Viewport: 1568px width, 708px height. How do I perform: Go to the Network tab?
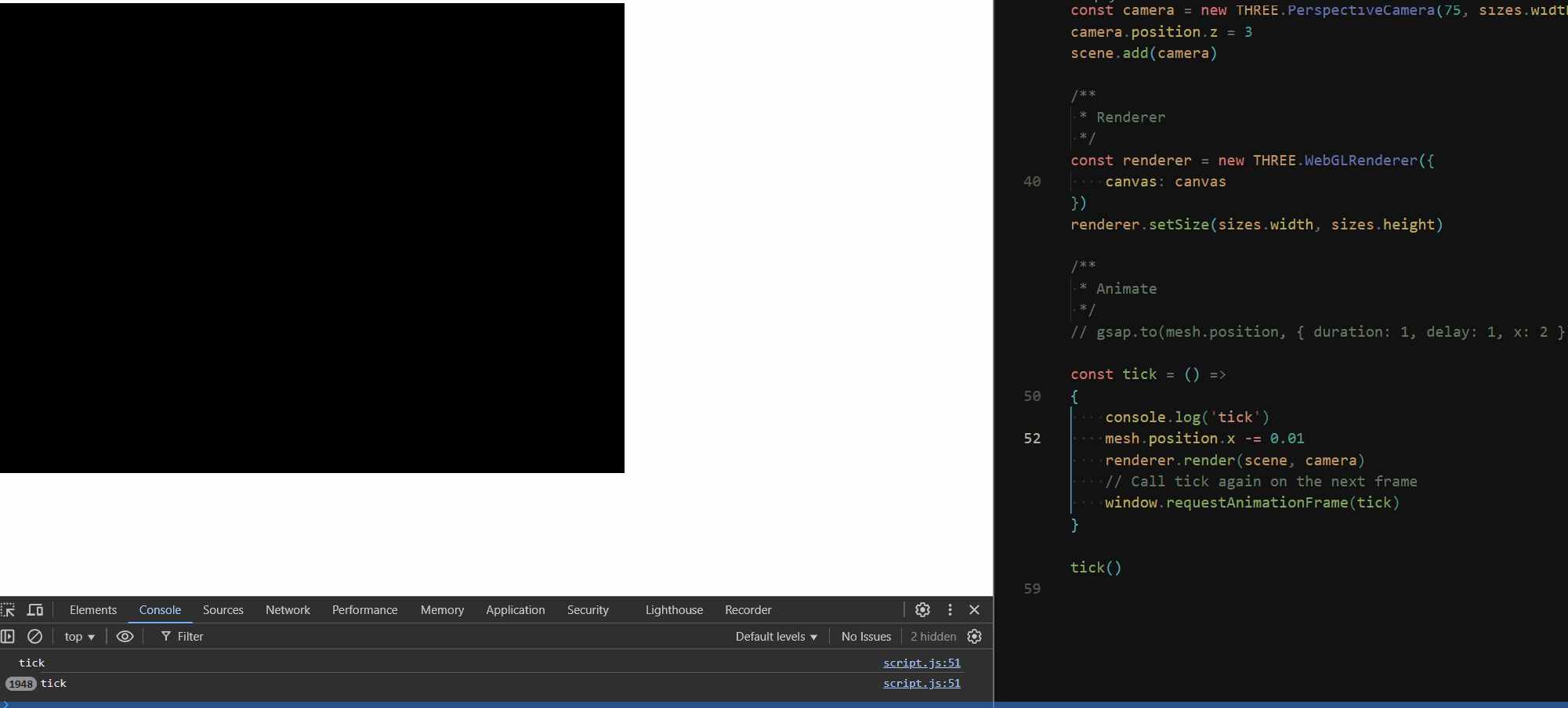click(x=288, y=610)
